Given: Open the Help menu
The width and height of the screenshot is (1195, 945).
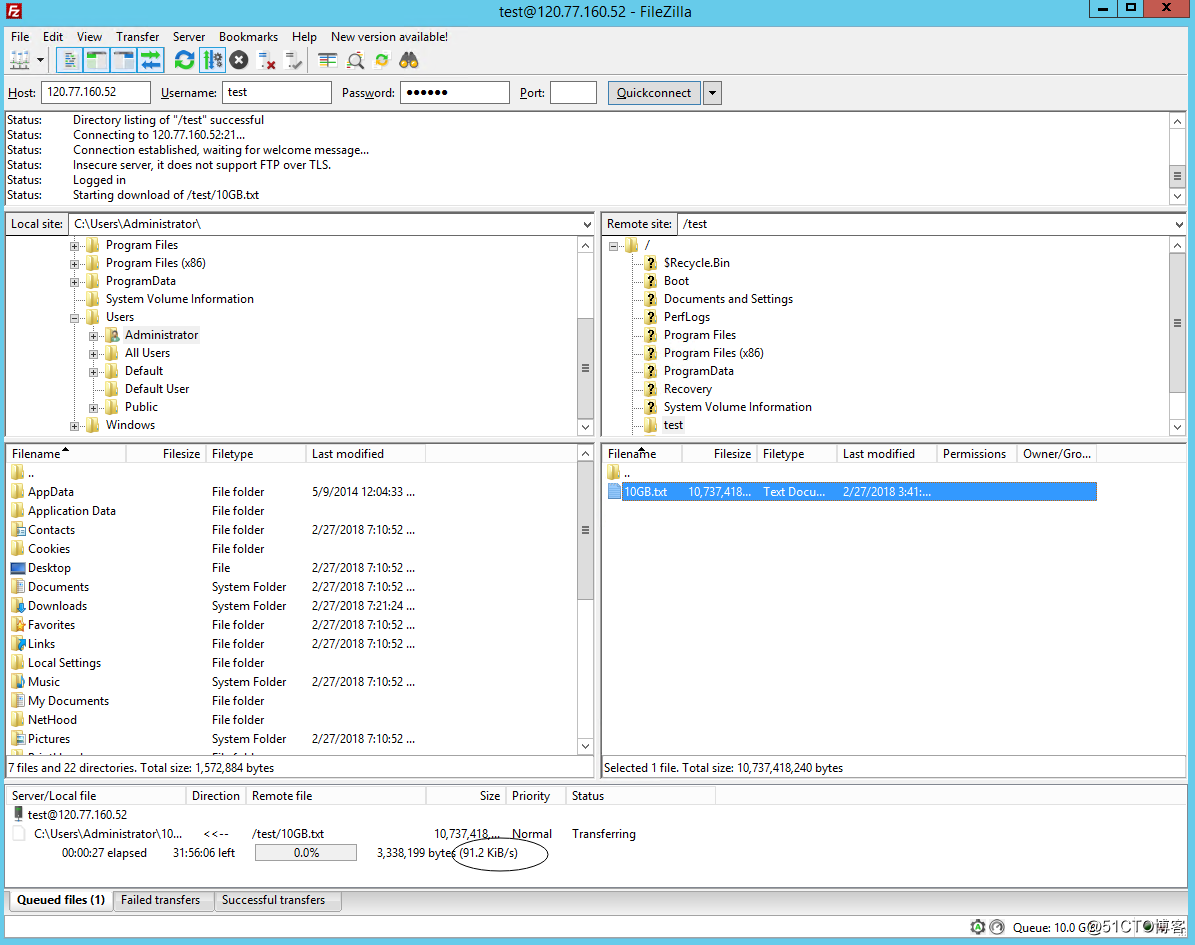Looking at the screenshot, I should click(x=304, y=37).
